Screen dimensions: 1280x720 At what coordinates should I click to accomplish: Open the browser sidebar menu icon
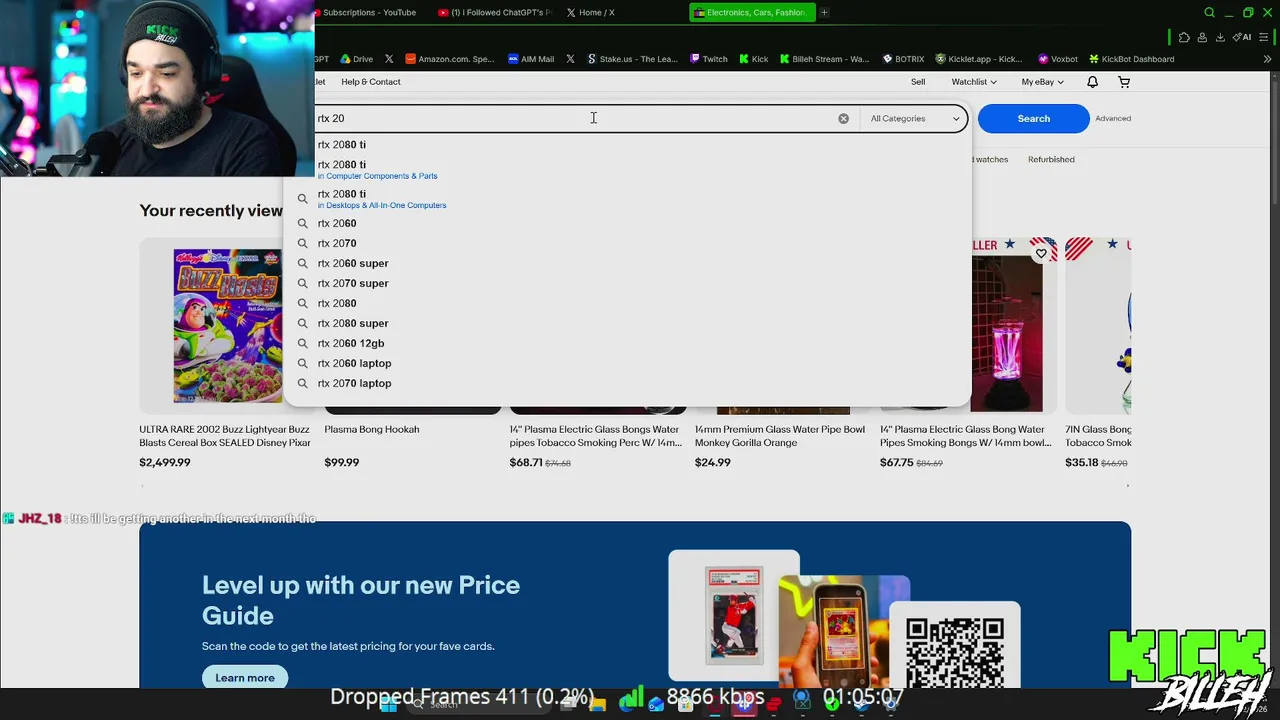pyautogui.click(x=1264, y=37)
